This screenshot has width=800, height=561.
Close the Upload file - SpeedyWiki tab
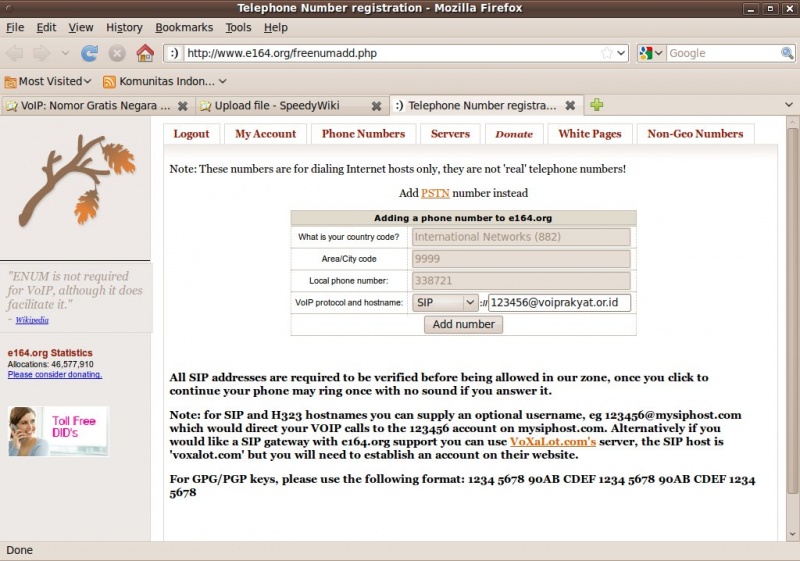376,106
